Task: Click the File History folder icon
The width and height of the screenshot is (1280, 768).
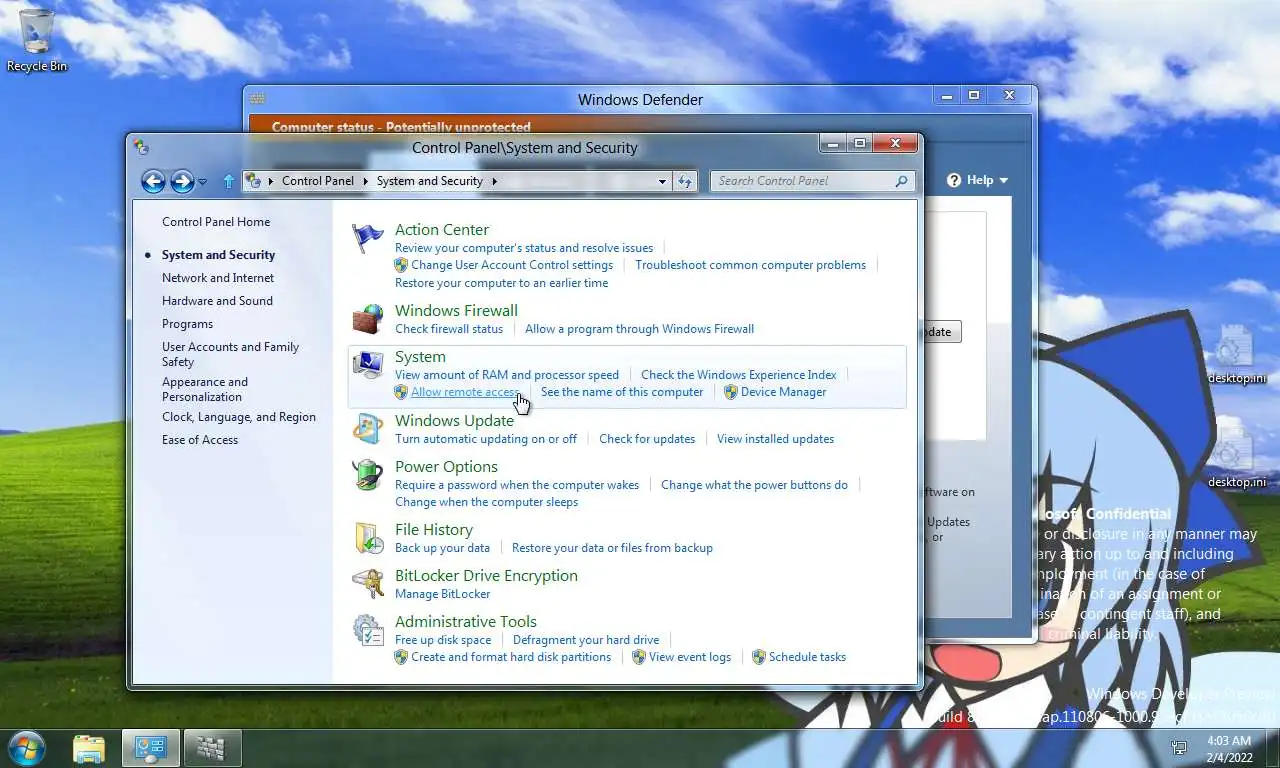Action: tap(368, 538)
